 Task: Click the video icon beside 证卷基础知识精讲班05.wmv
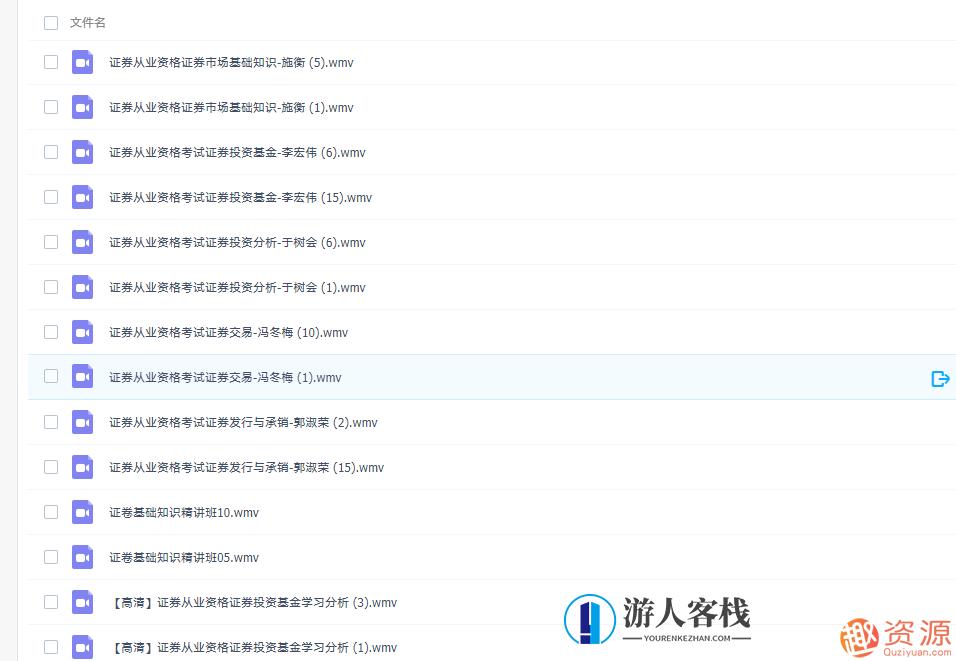click(x=82, y=557)
